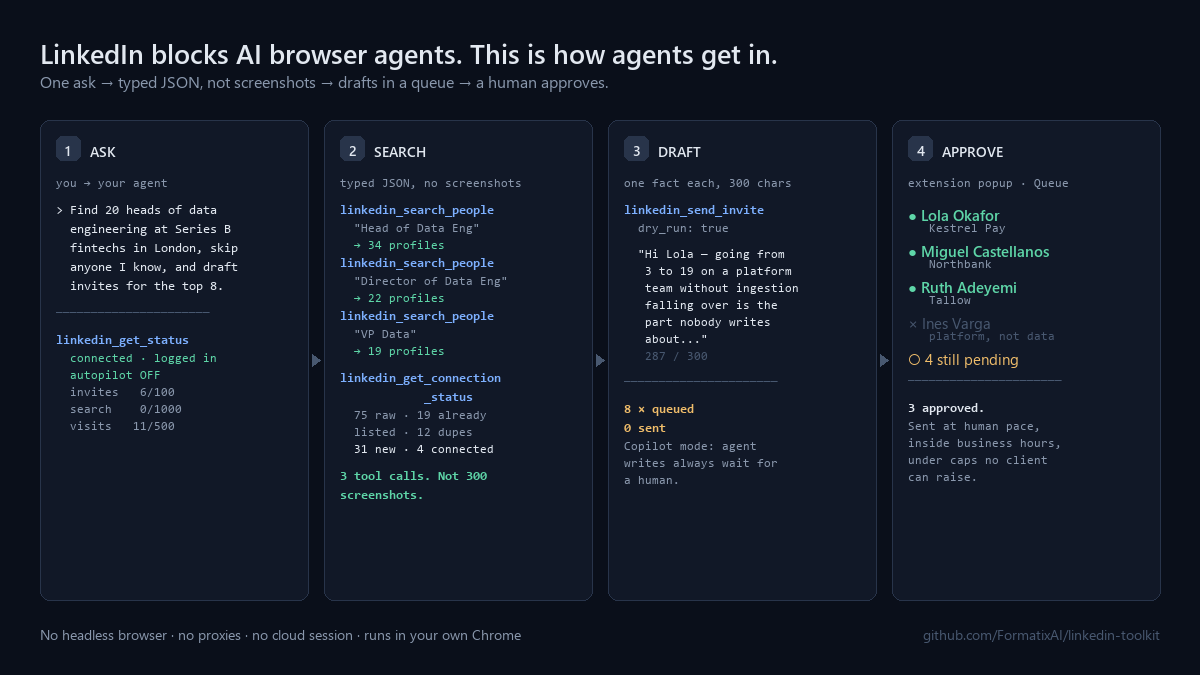This screenshot has height=675, width=1200.
Task: Select the rejected name Ines Varga
Action: (956, 324)
